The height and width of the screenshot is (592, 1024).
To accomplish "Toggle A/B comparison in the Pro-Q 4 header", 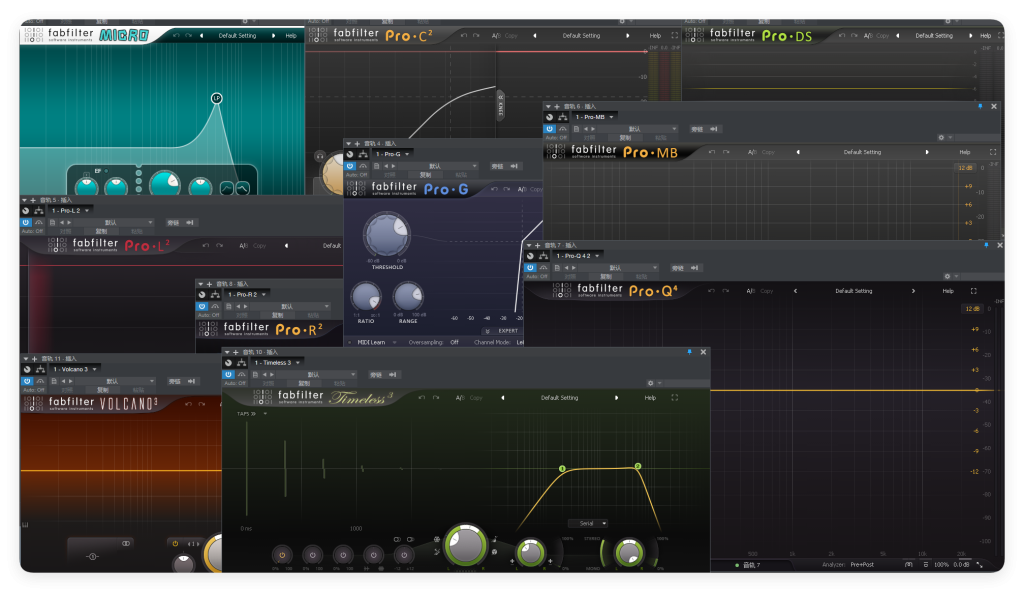I will tap(750, 291).
